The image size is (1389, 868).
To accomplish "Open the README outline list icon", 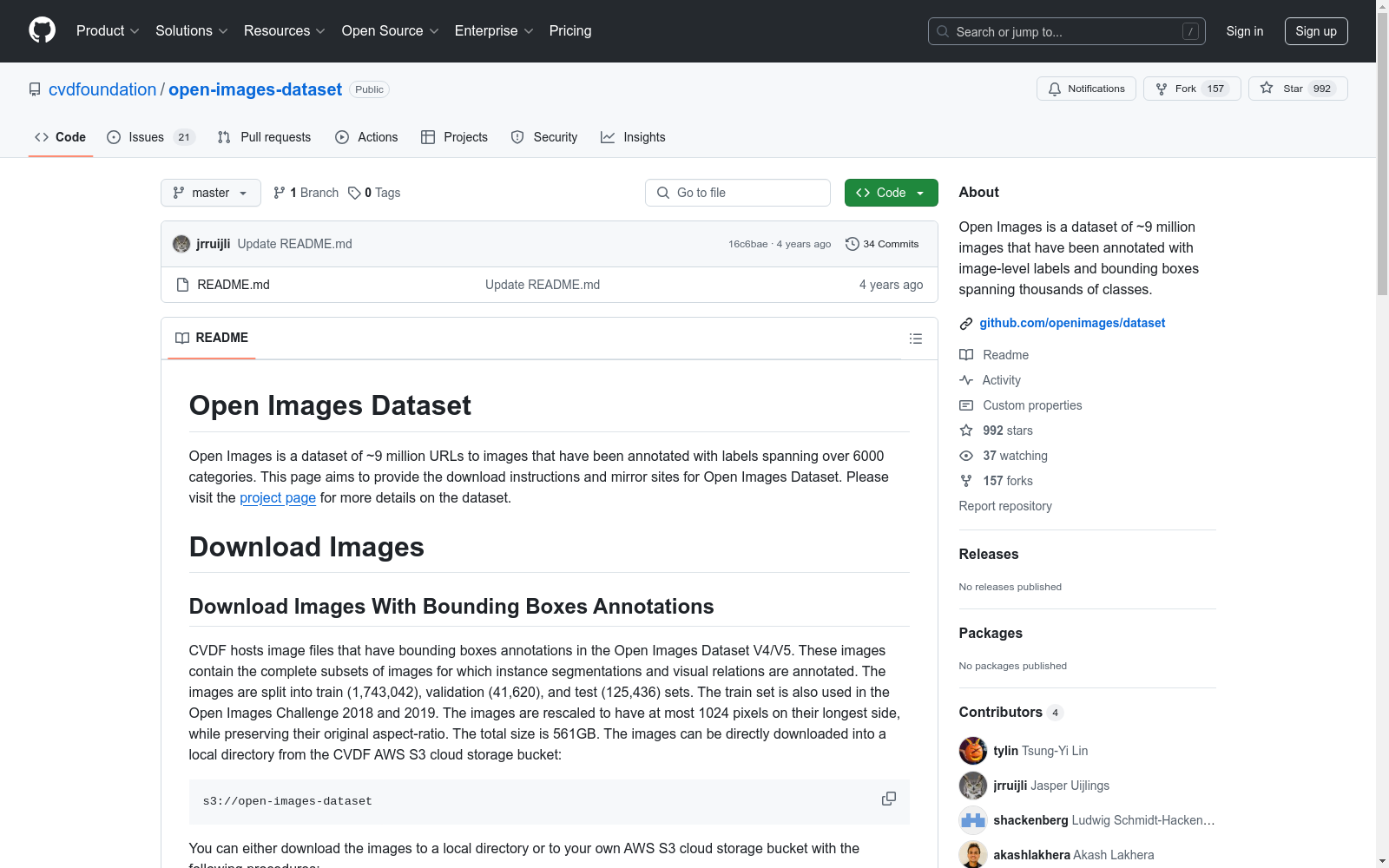I will click(x=916, y=339).
